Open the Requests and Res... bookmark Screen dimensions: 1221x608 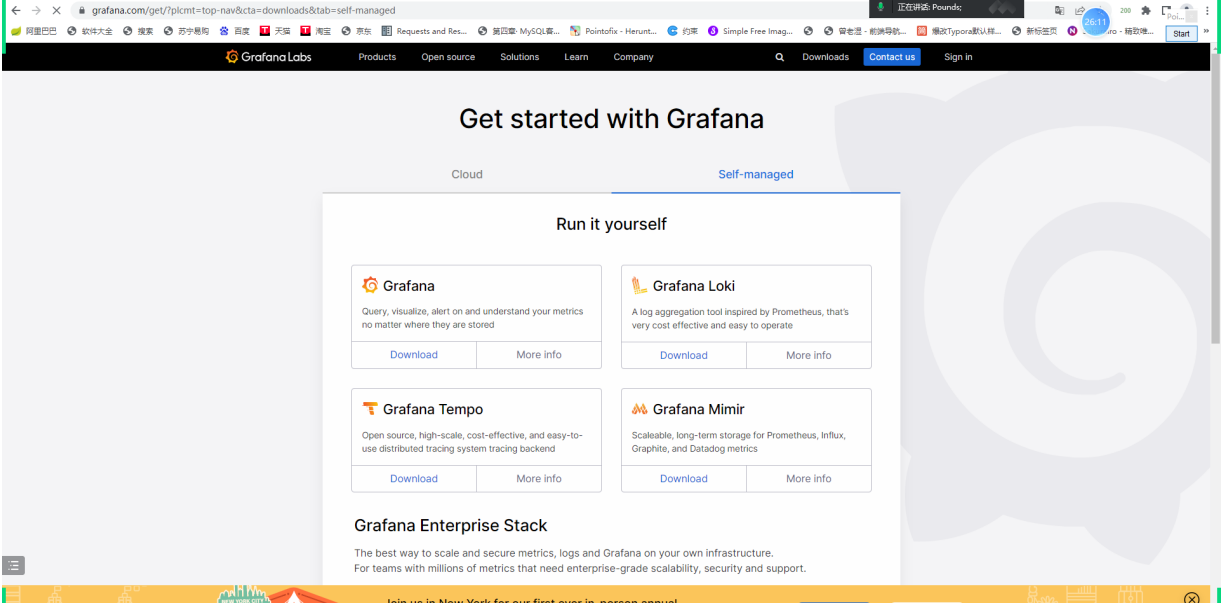[424, 31]
